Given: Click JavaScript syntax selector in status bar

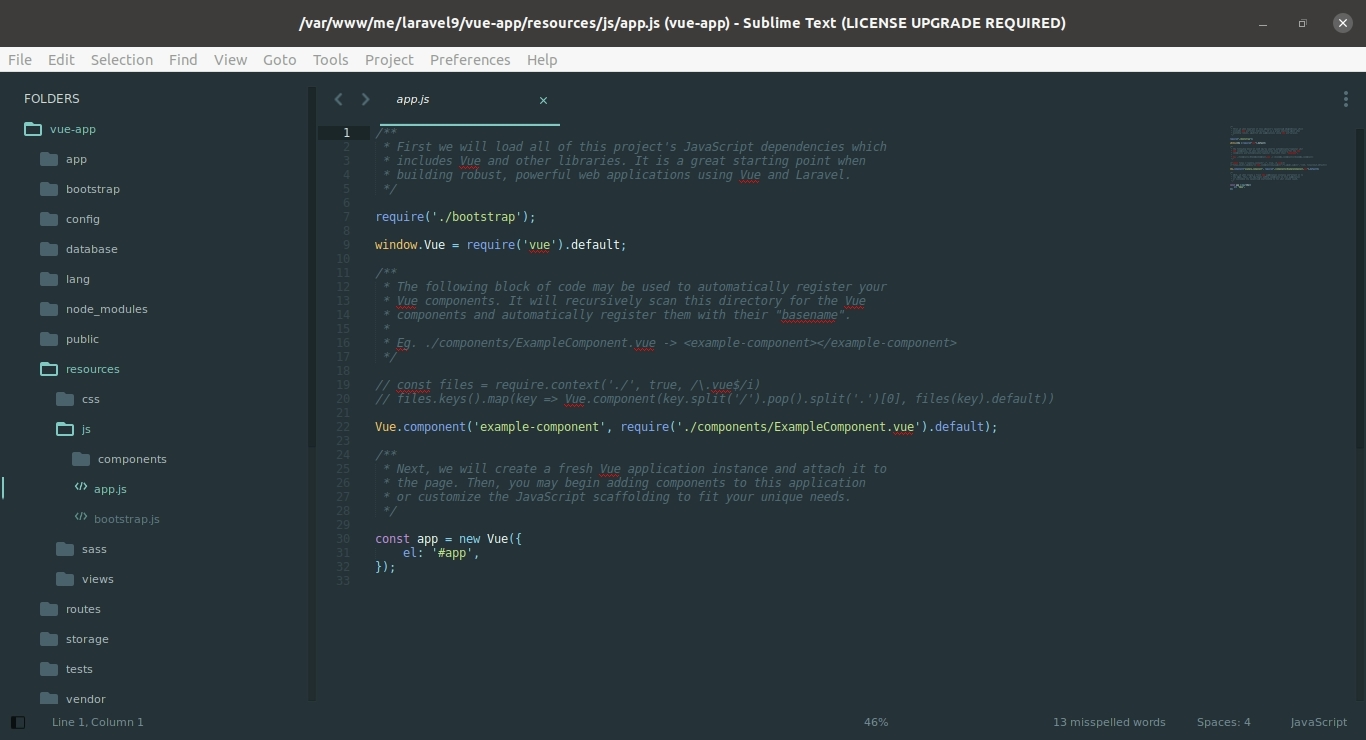Looking at the screenshot, I should click(x=1317, y=722).
